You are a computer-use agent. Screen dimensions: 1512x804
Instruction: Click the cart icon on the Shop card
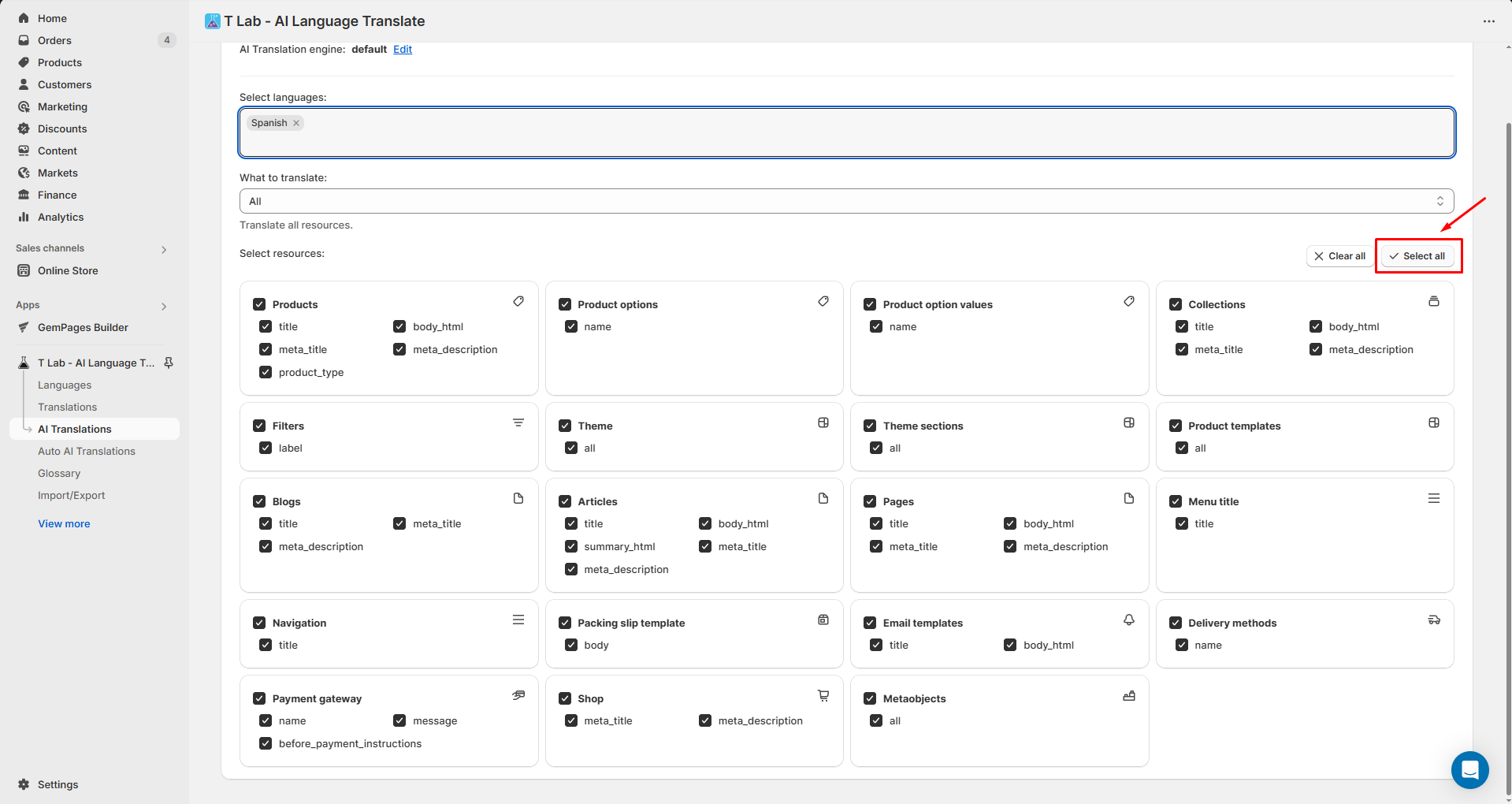click(x=823, y=695)
